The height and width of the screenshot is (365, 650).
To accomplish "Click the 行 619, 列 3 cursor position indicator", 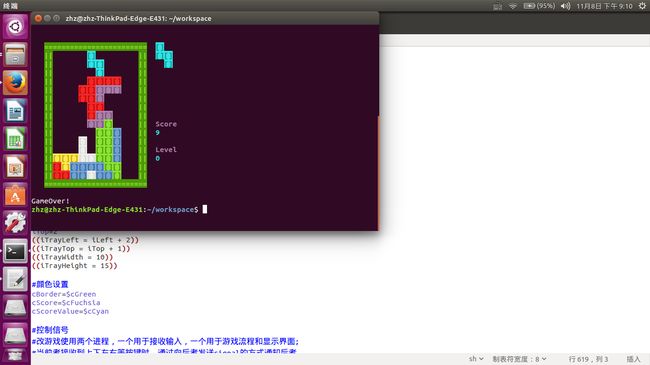I will tap(588, 359).
